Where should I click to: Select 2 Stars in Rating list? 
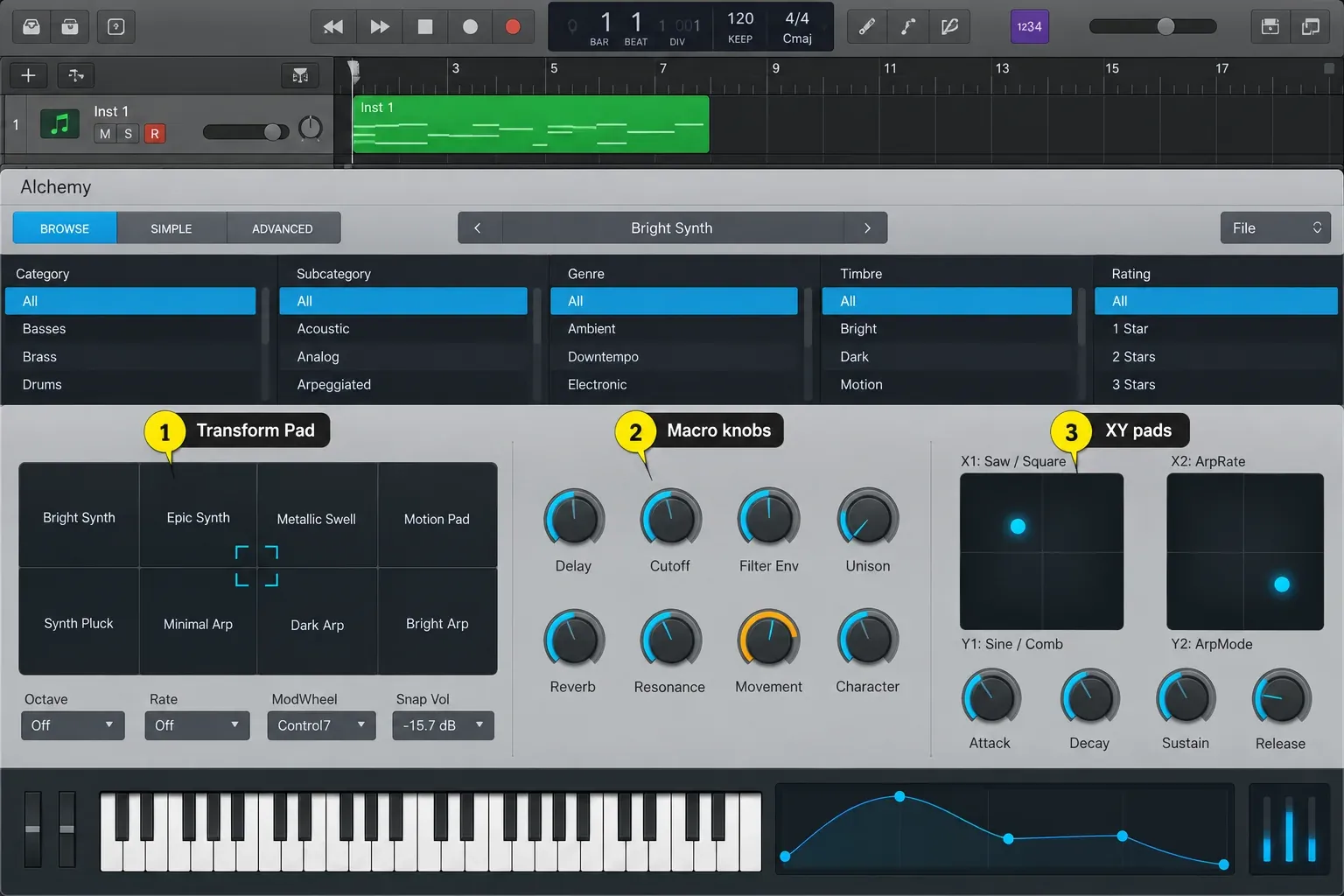[x=1216, y=357]
